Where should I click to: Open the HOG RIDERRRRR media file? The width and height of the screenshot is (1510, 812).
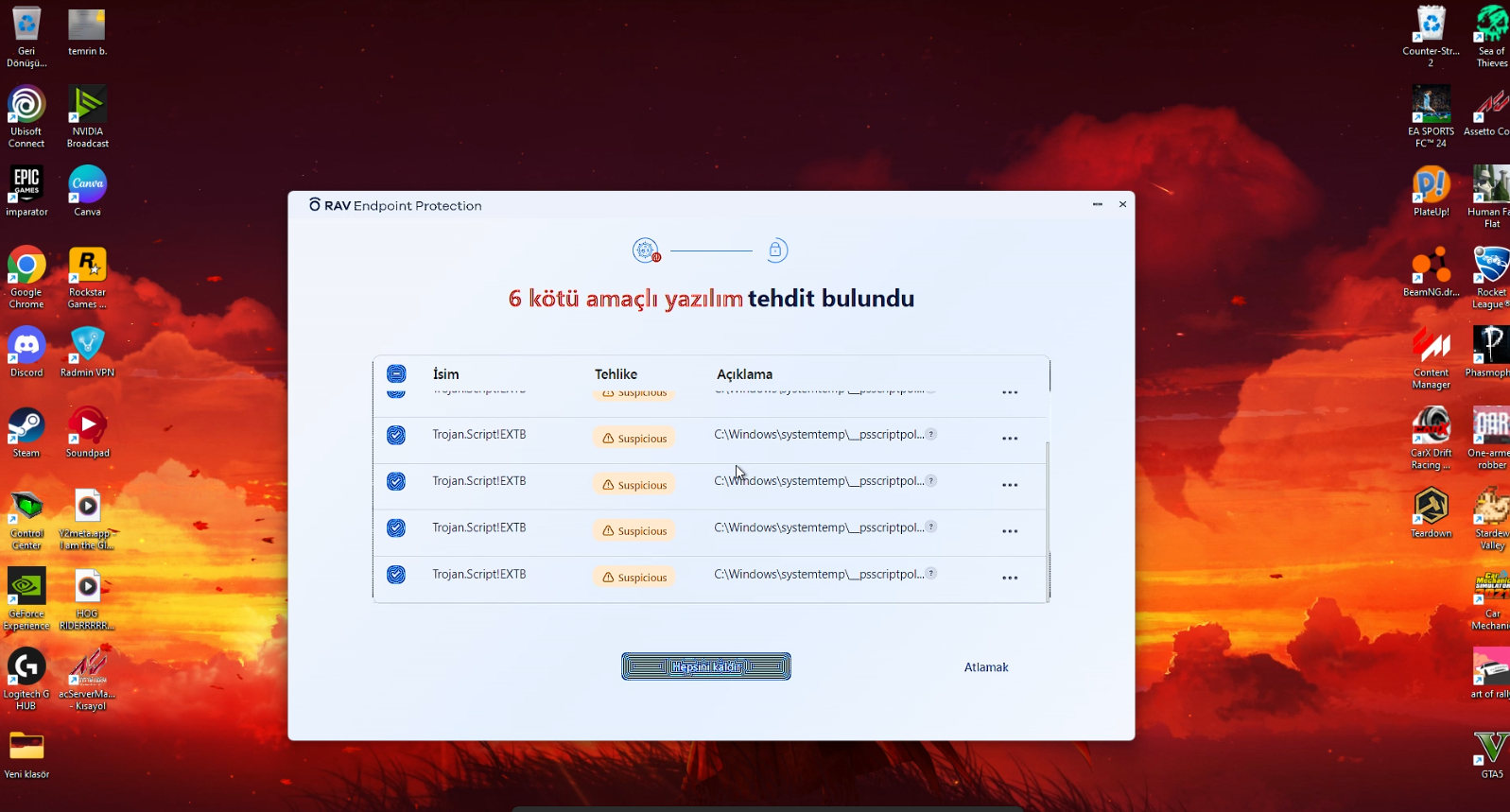[x=87, y=600]
